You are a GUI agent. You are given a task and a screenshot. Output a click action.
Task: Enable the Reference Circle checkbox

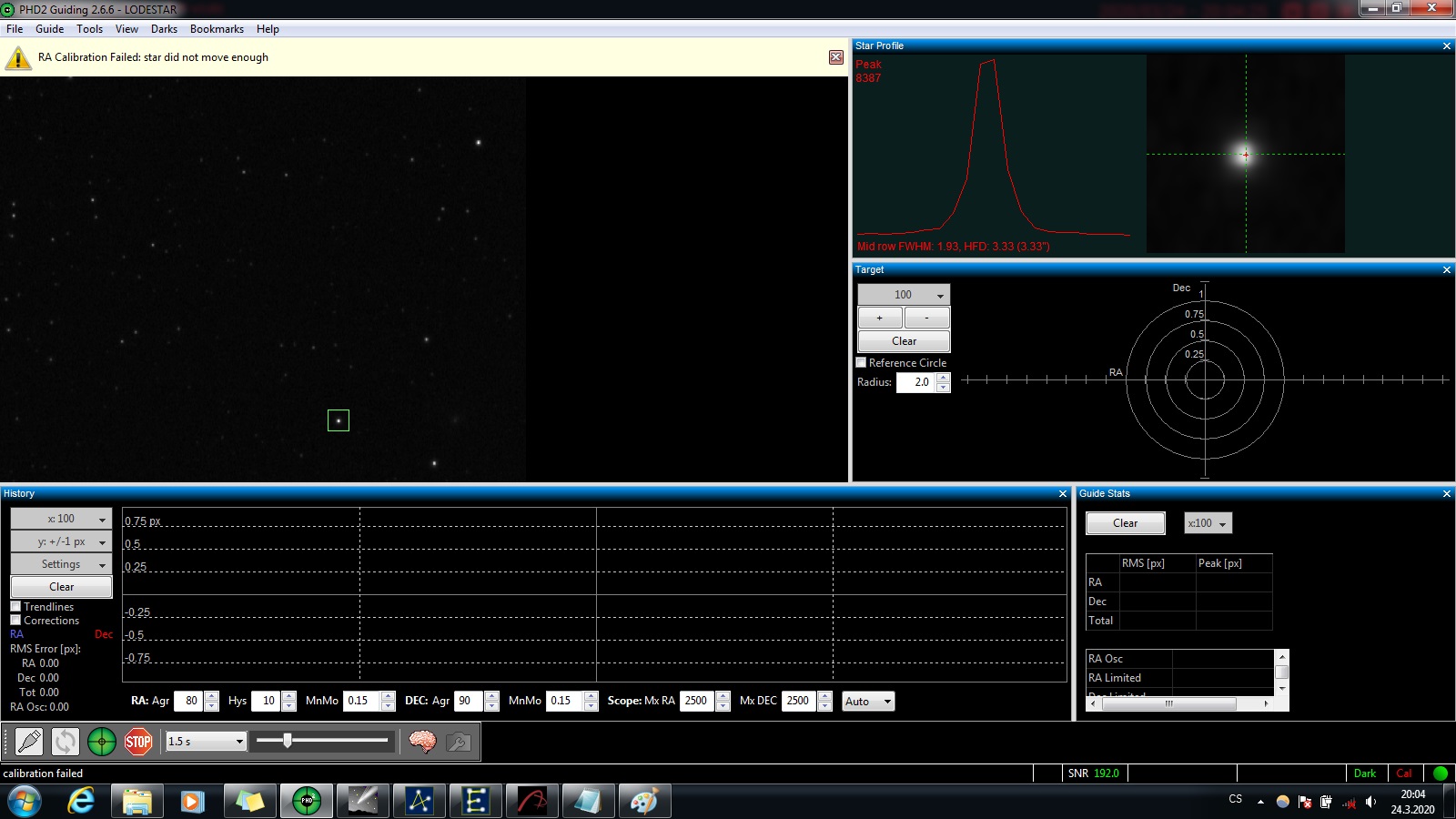click(x=861, y=362)
